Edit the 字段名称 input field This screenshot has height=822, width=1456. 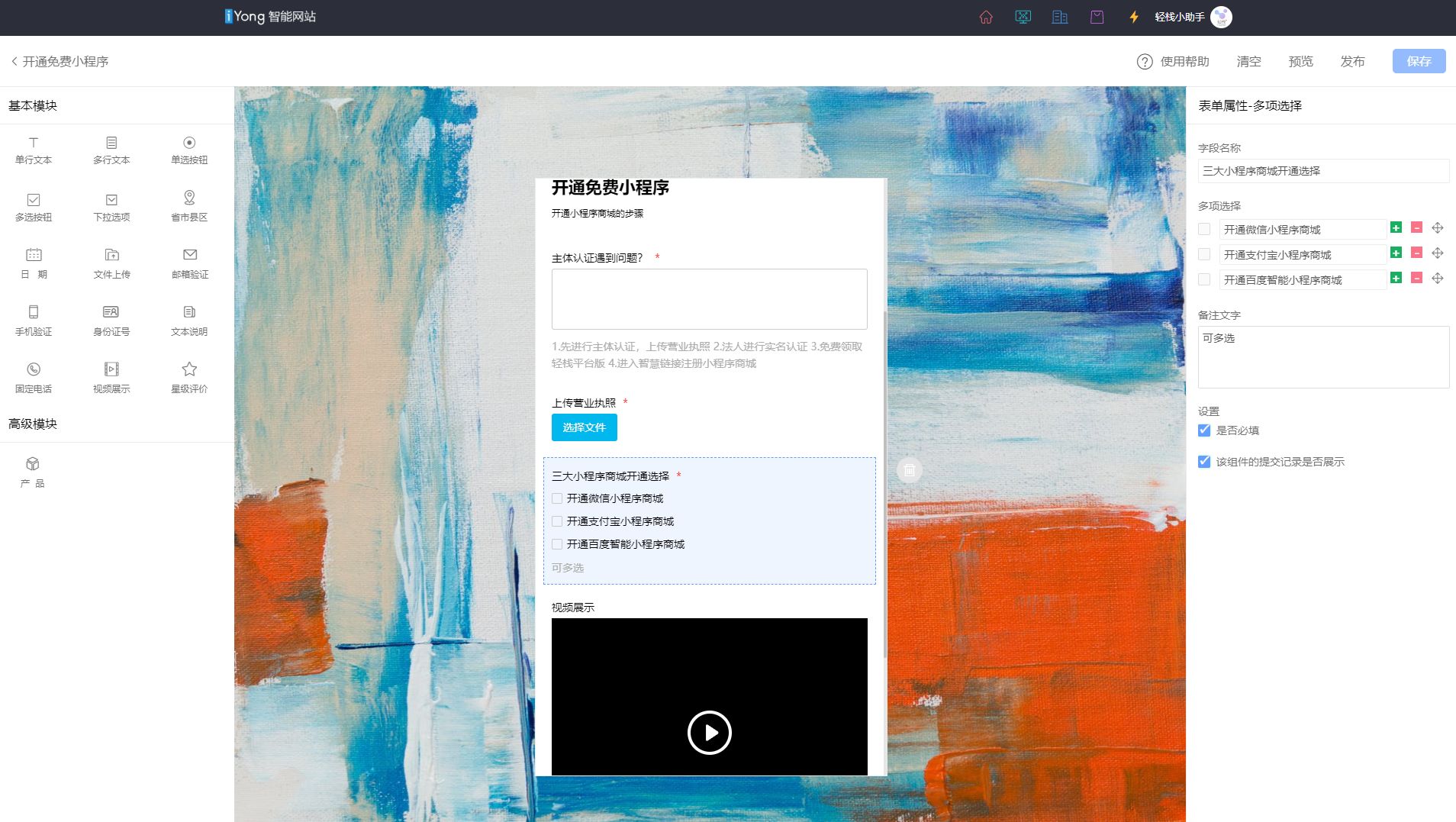pos(1322,171)
